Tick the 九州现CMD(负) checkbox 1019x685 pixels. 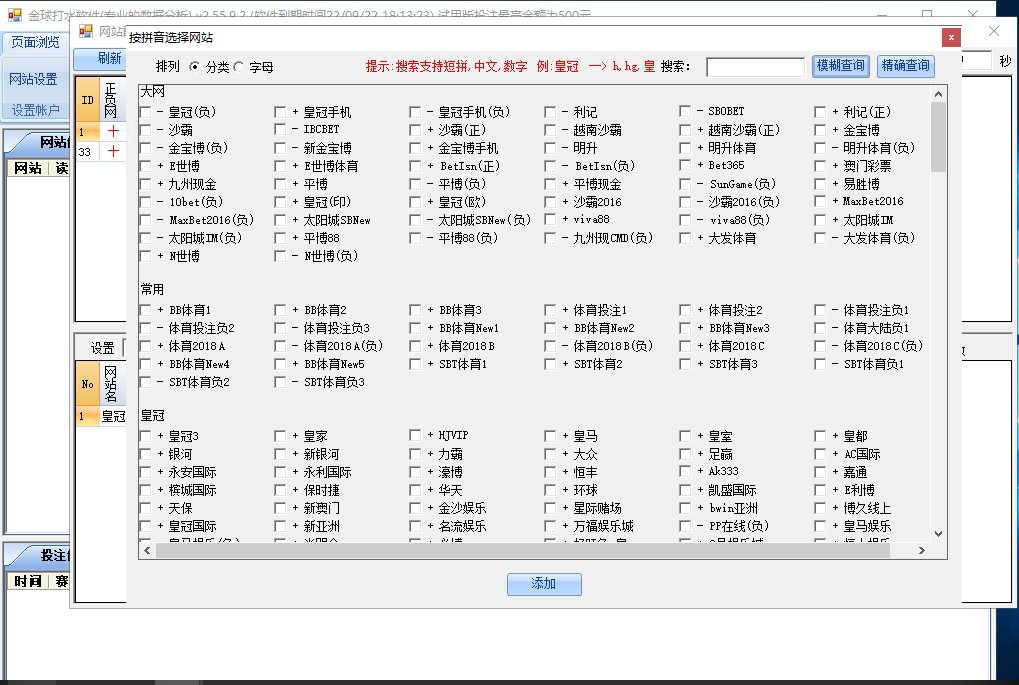tap(550, 239)
